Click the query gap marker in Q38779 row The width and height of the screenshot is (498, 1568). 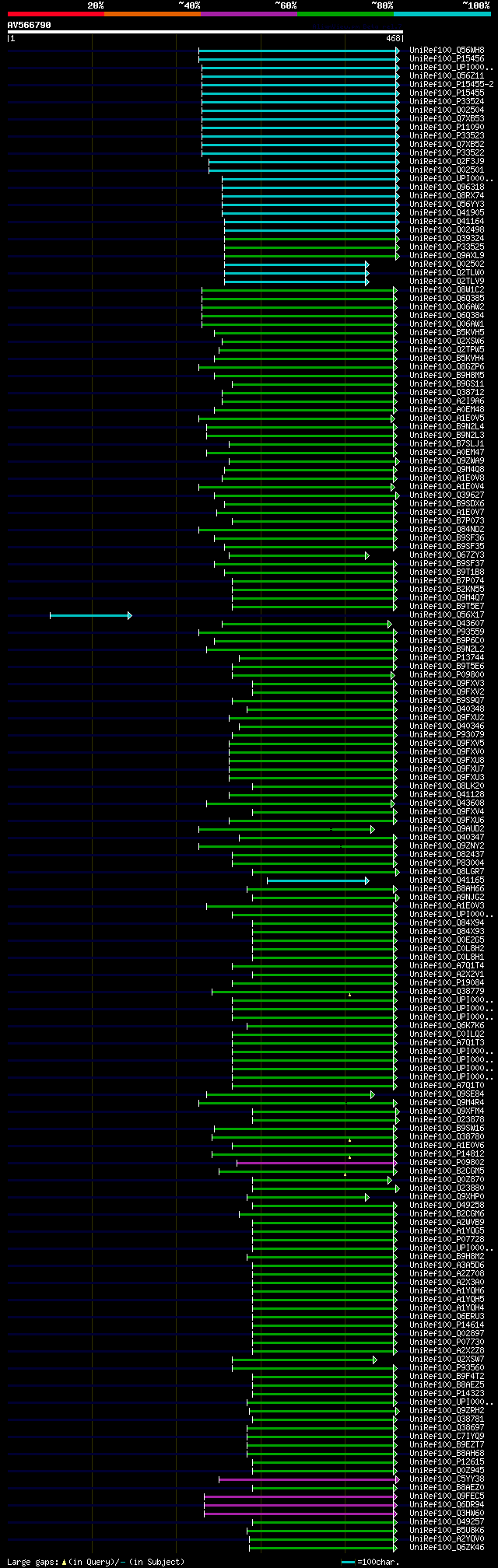click(x=349, y=994)
